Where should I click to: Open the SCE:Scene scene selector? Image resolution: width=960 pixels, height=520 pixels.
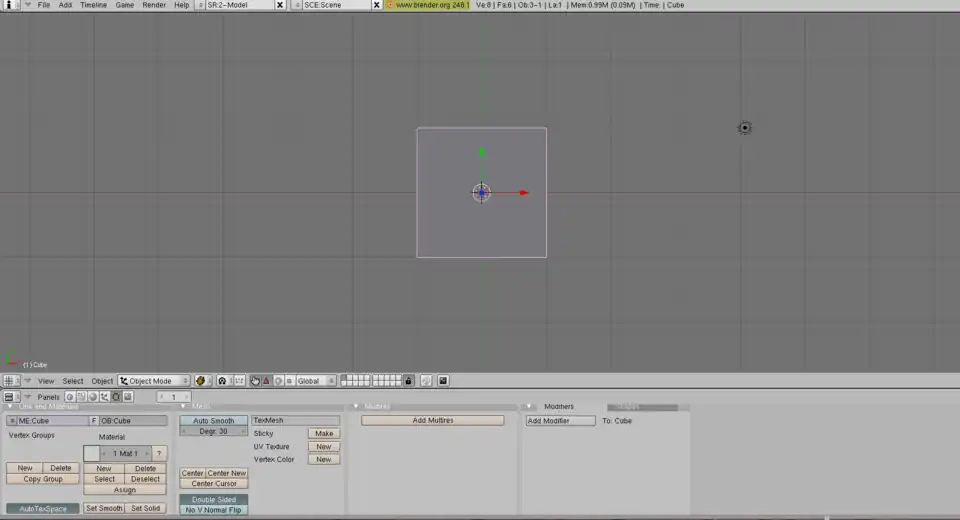tap(297, 5)
